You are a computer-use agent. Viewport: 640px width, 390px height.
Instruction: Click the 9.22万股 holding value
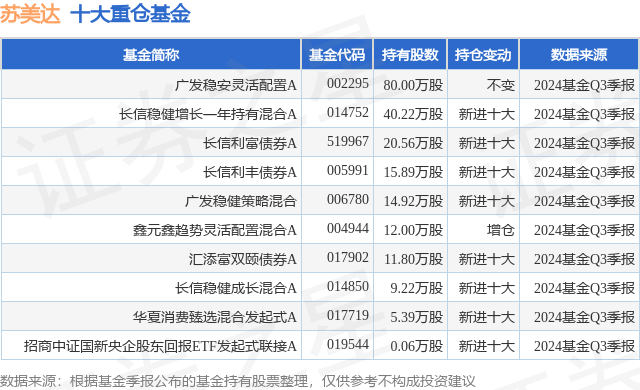coord(417,288)
